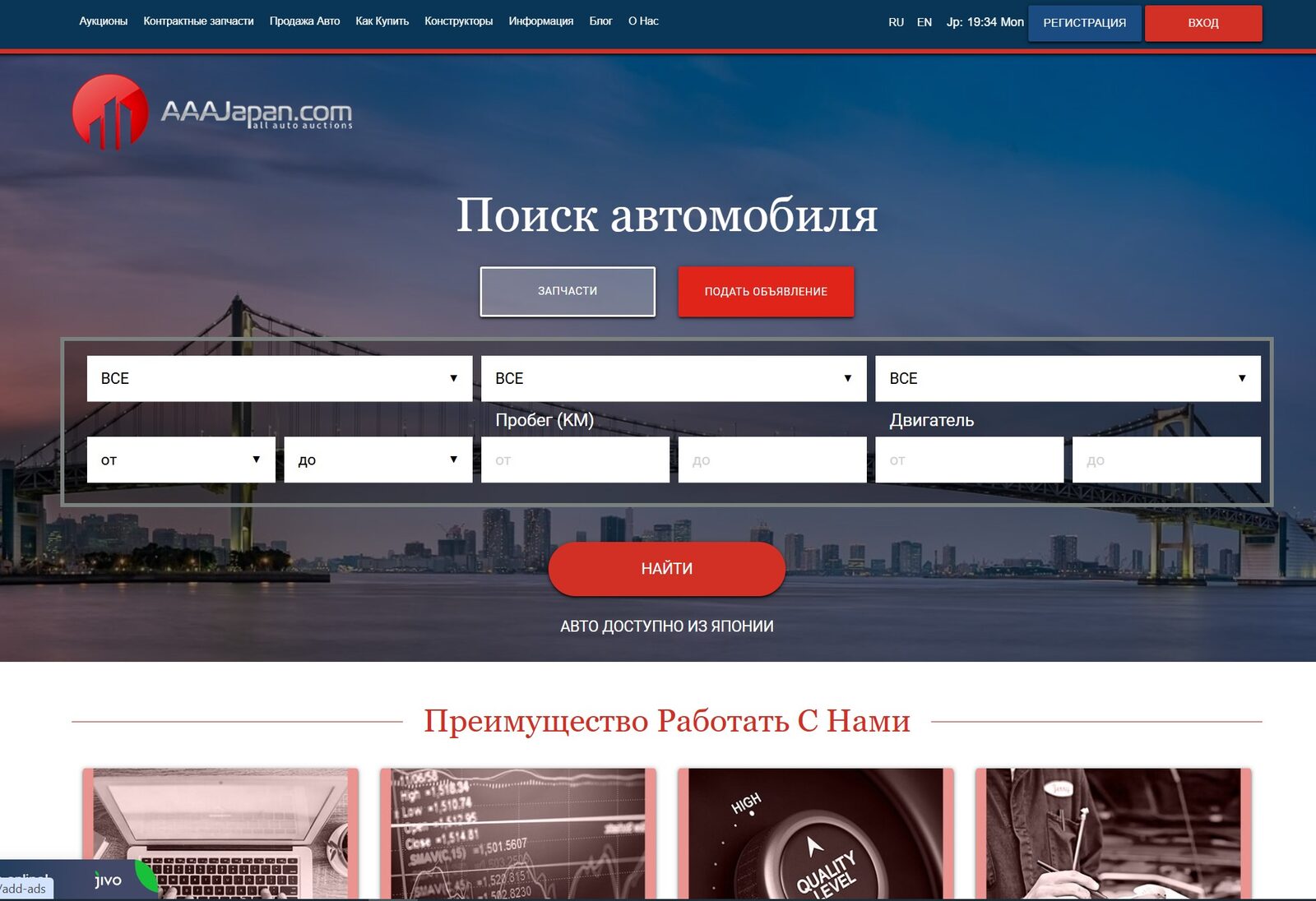Open the first ВСЕ car make dropdown
This screenshot has height=901, width=1316.
[x=278, y=378]
